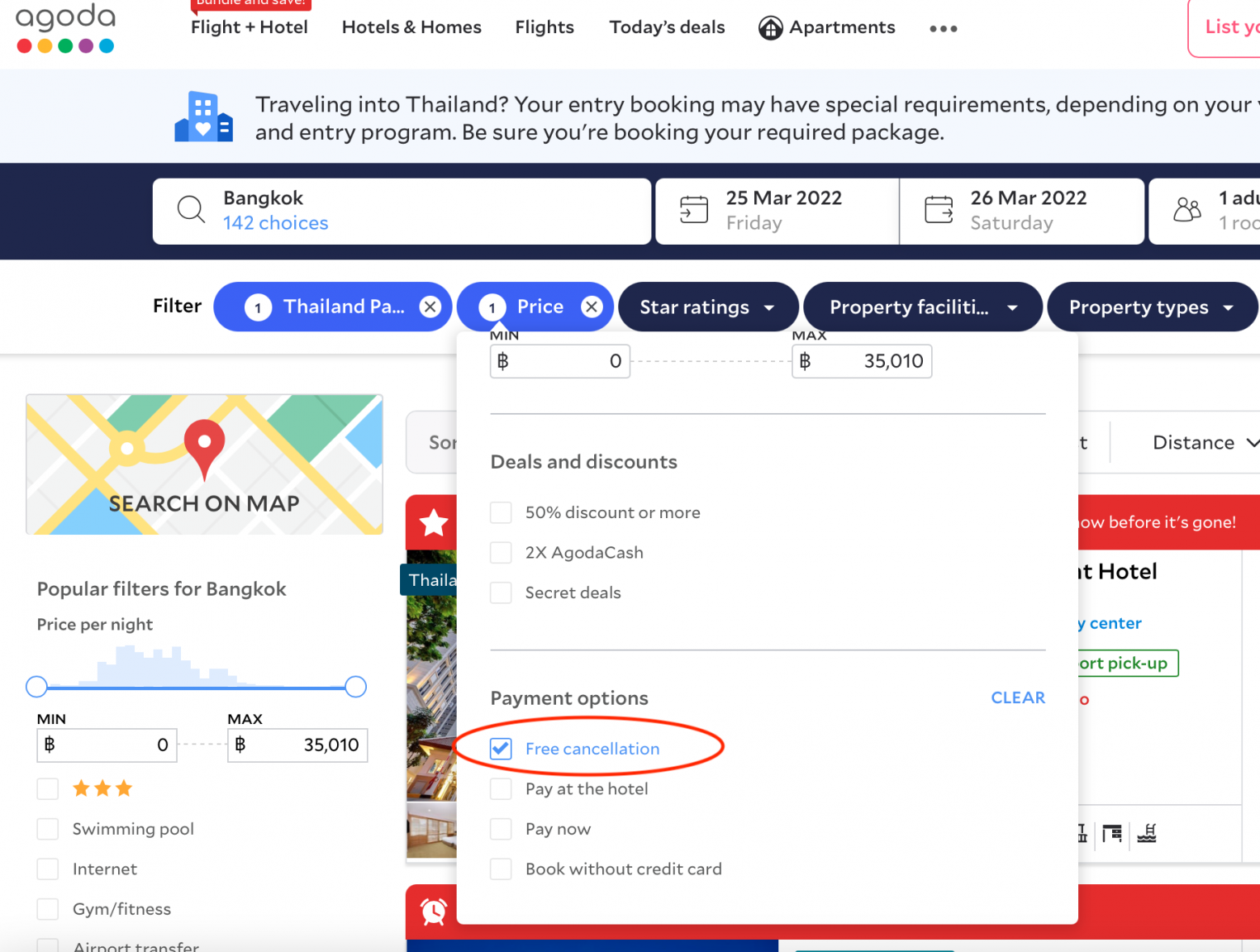Click the sidebar MIN price field

[107, 745]
